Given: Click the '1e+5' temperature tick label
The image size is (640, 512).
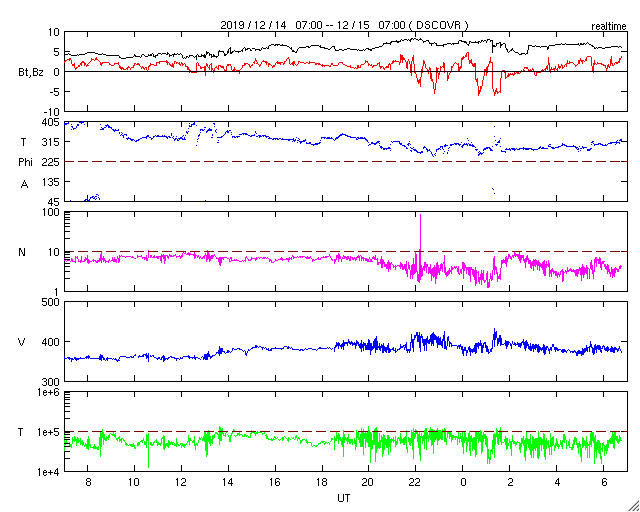Looking at the screenshot, I should [49, 432].
